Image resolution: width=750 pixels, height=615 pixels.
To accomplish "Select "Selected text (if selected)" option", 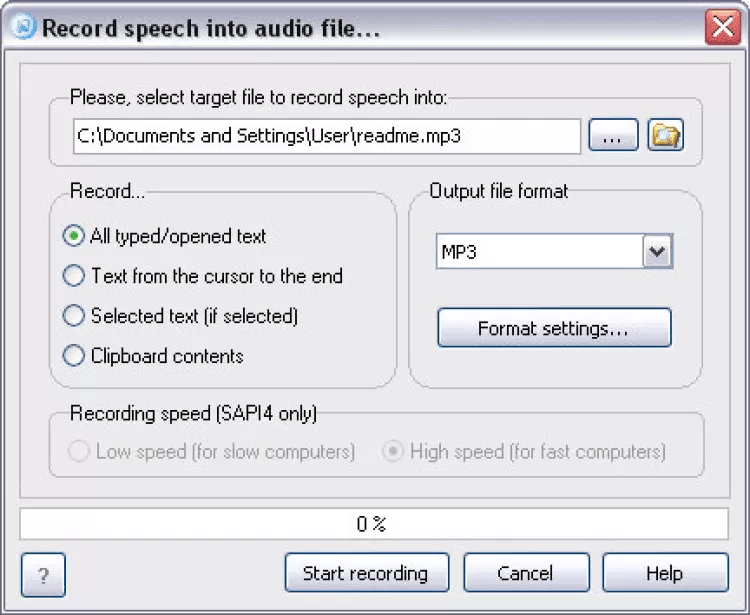I will (73, 316).
